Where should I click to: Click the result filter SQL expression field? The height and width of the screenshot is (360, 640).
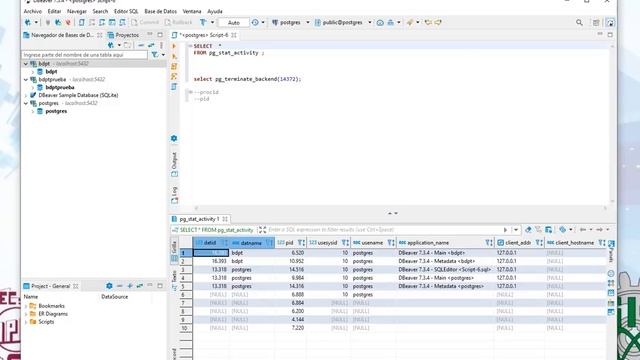tap(384, 230)
